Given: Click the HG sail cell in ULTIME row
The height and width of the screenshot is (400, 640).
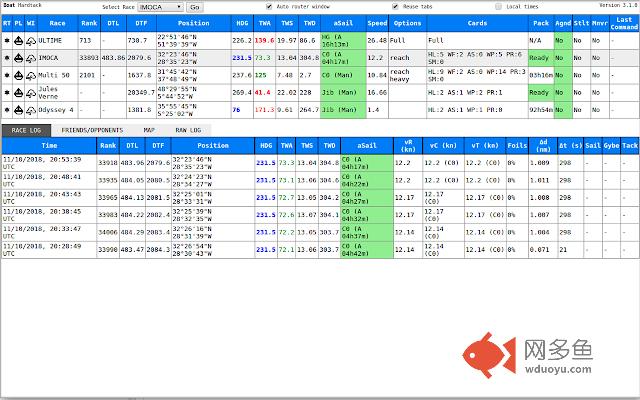Looking at the screenshot, I should tap(343, 40).
